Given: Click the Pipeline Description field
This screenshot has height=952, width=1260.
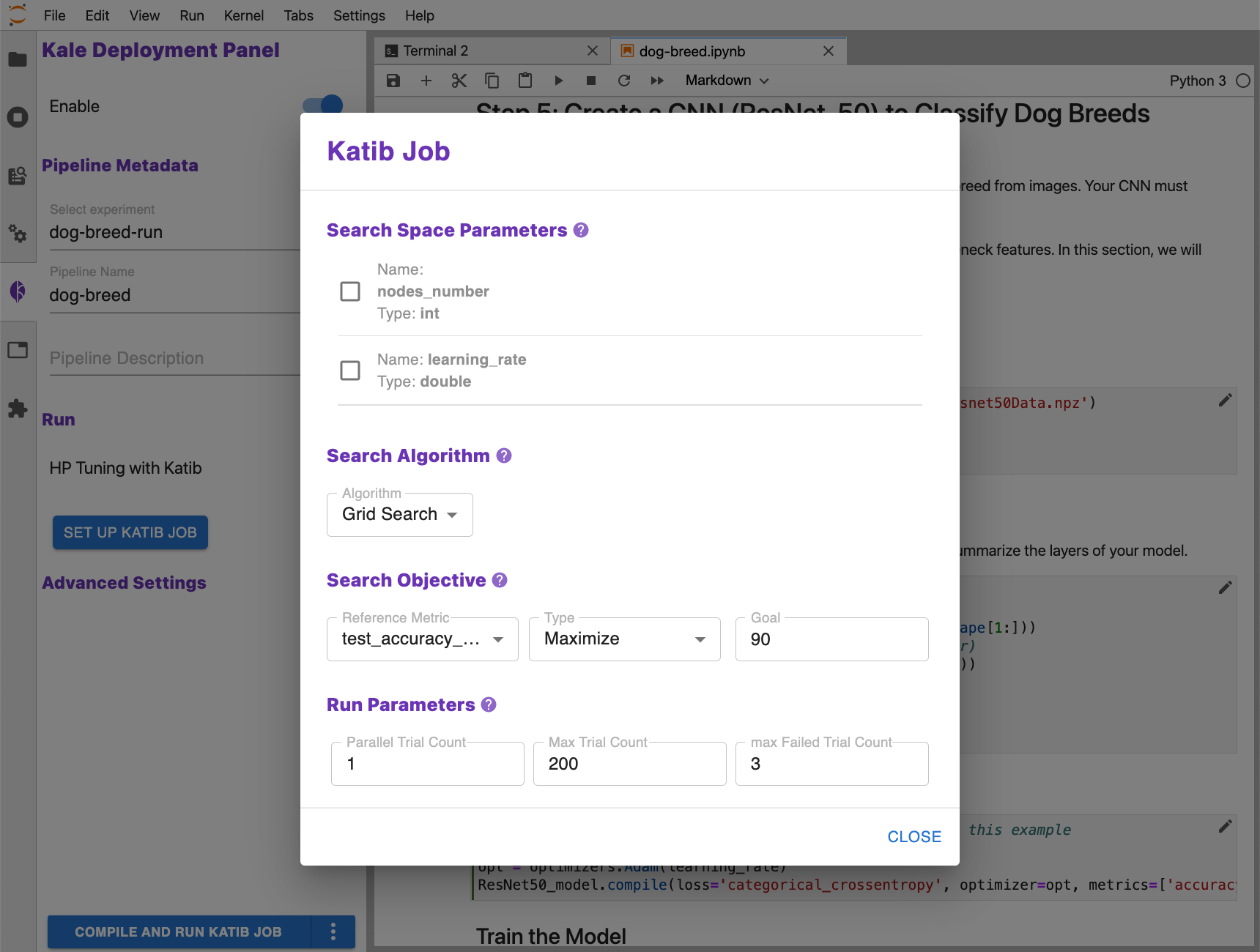Looking at the screenshot, I should point(174,359).
